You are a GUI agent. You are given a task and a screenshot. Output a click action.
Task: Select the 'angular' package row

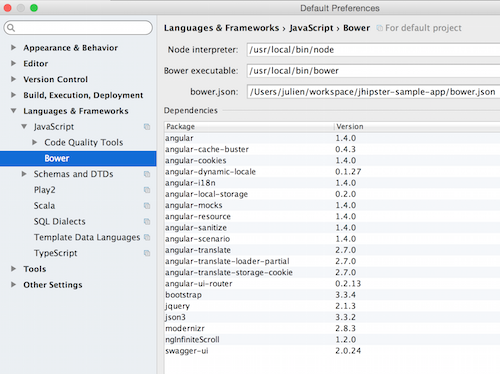pos(332,138)
